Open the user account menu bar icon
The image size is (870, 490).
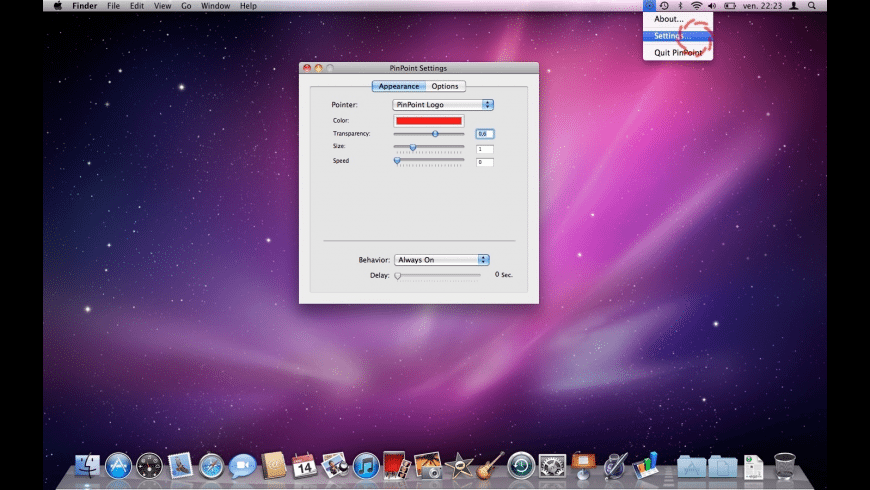(x=794, y=6)
